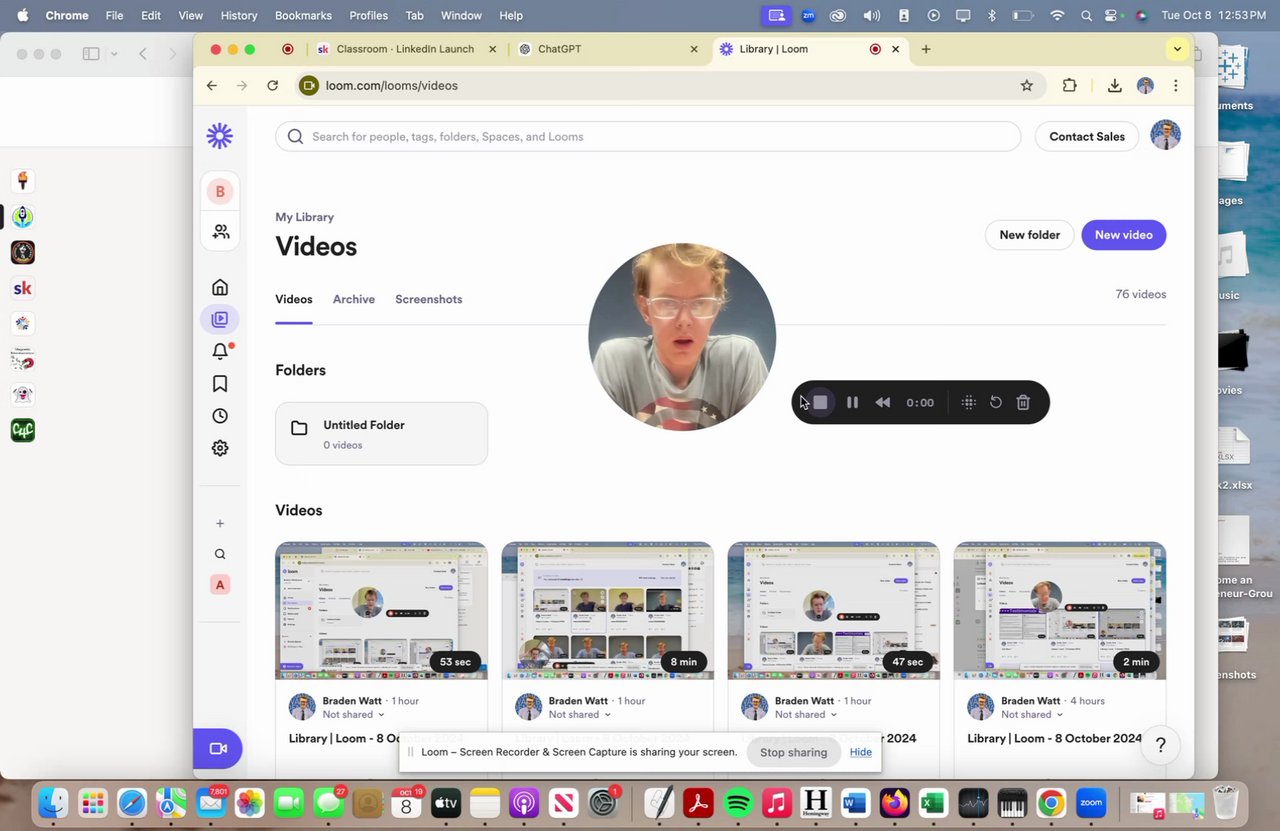Open Chrome extensions puzzle icon
Viewport: 1280px width, 831px height.
(1070, 86)
